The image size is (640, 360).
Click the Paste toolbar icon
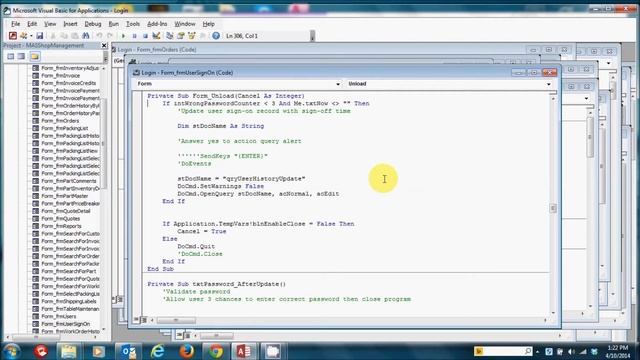(x=75, y=36)
